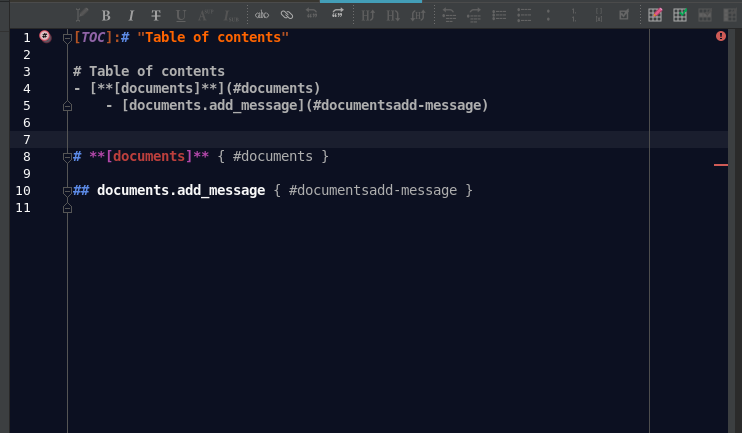This screenshot has width=742, height=433.
Task: Apply subscript formatting
Action: (231, 16)
